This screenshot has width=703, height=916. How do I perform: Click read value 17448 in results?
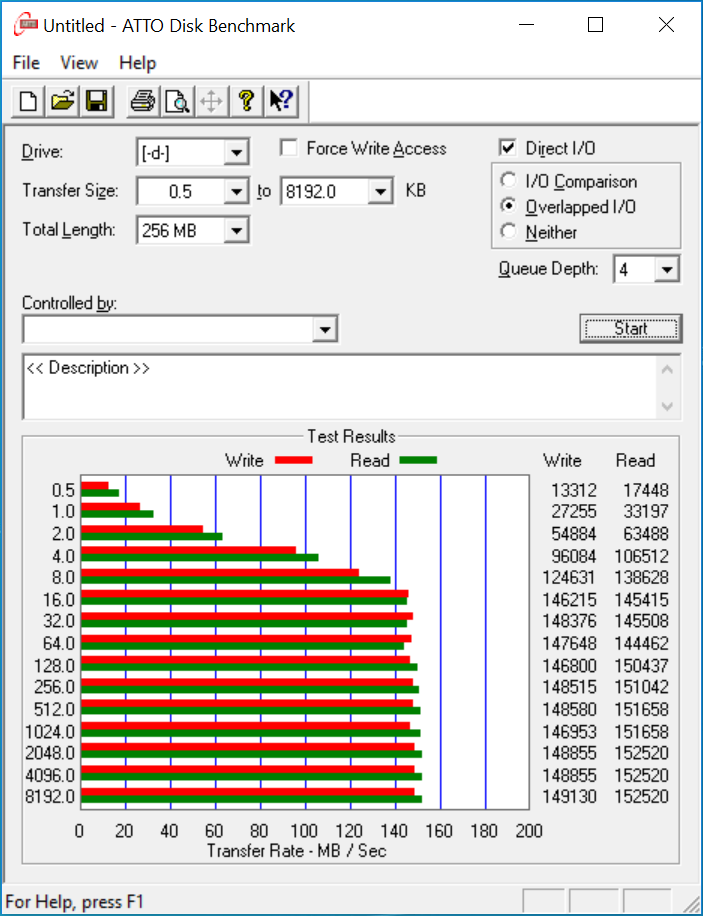pos(645,490)
